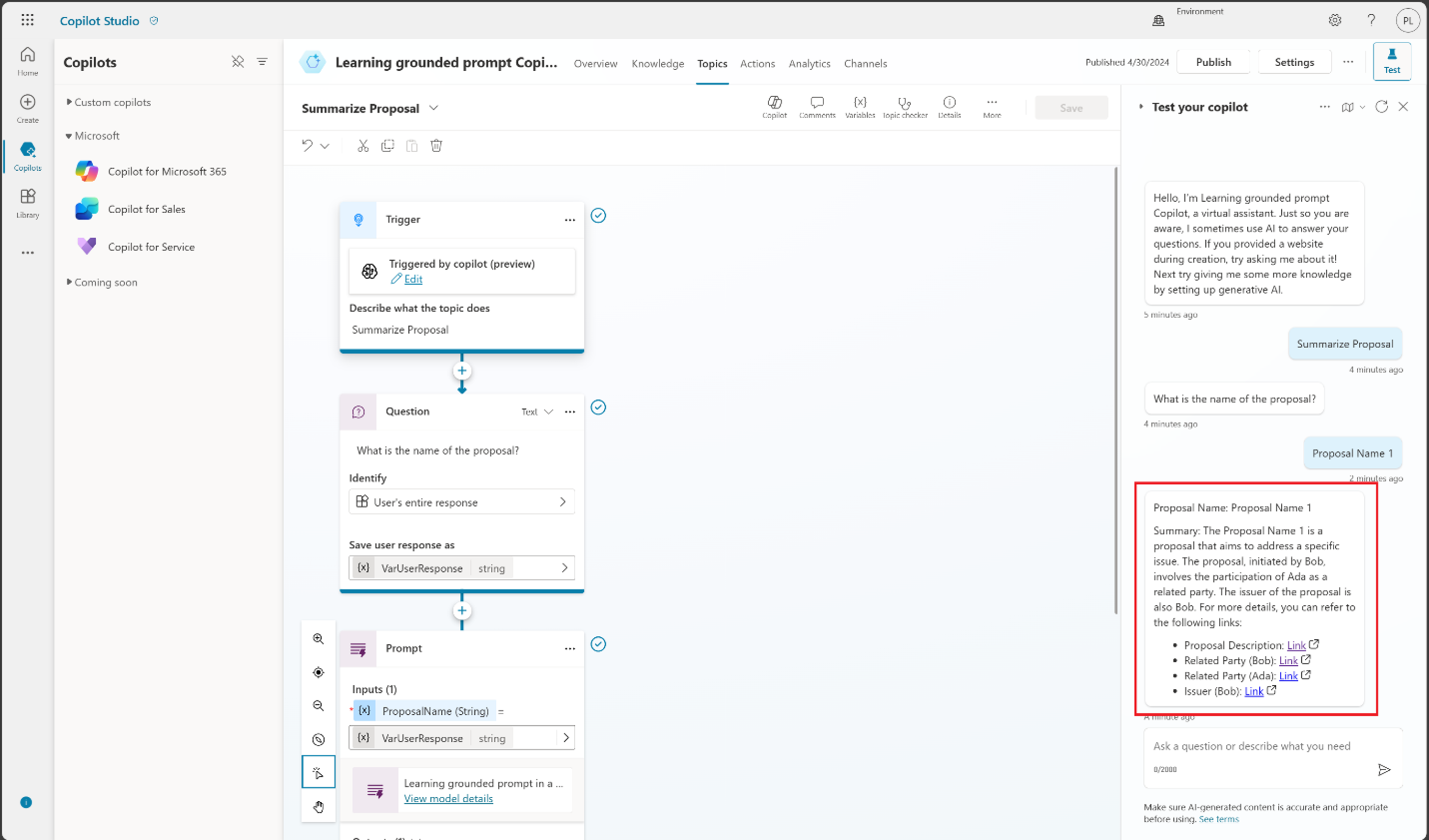Copy the selected node
Screen dimensions: 1429x840
coord(388,146)
